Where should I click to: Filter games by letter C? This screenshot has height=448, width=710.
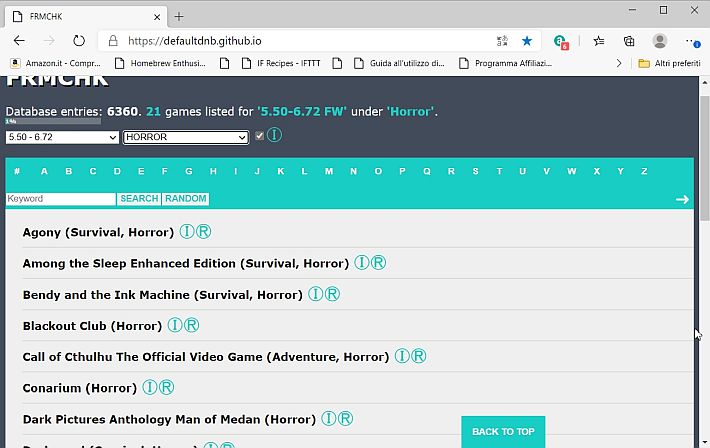(x=93, y=171)
